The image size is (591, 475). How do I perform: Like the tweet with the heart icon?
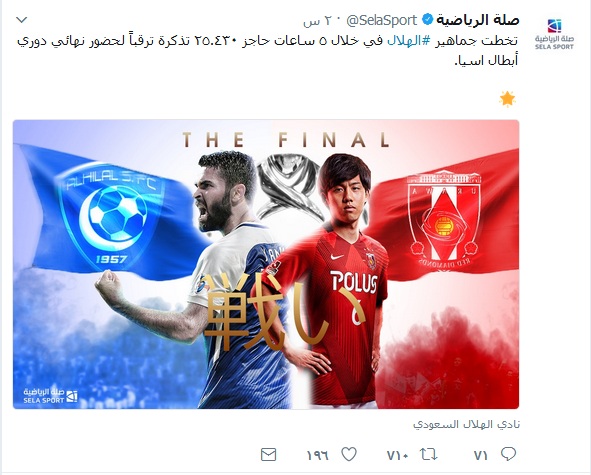(349, 454)
